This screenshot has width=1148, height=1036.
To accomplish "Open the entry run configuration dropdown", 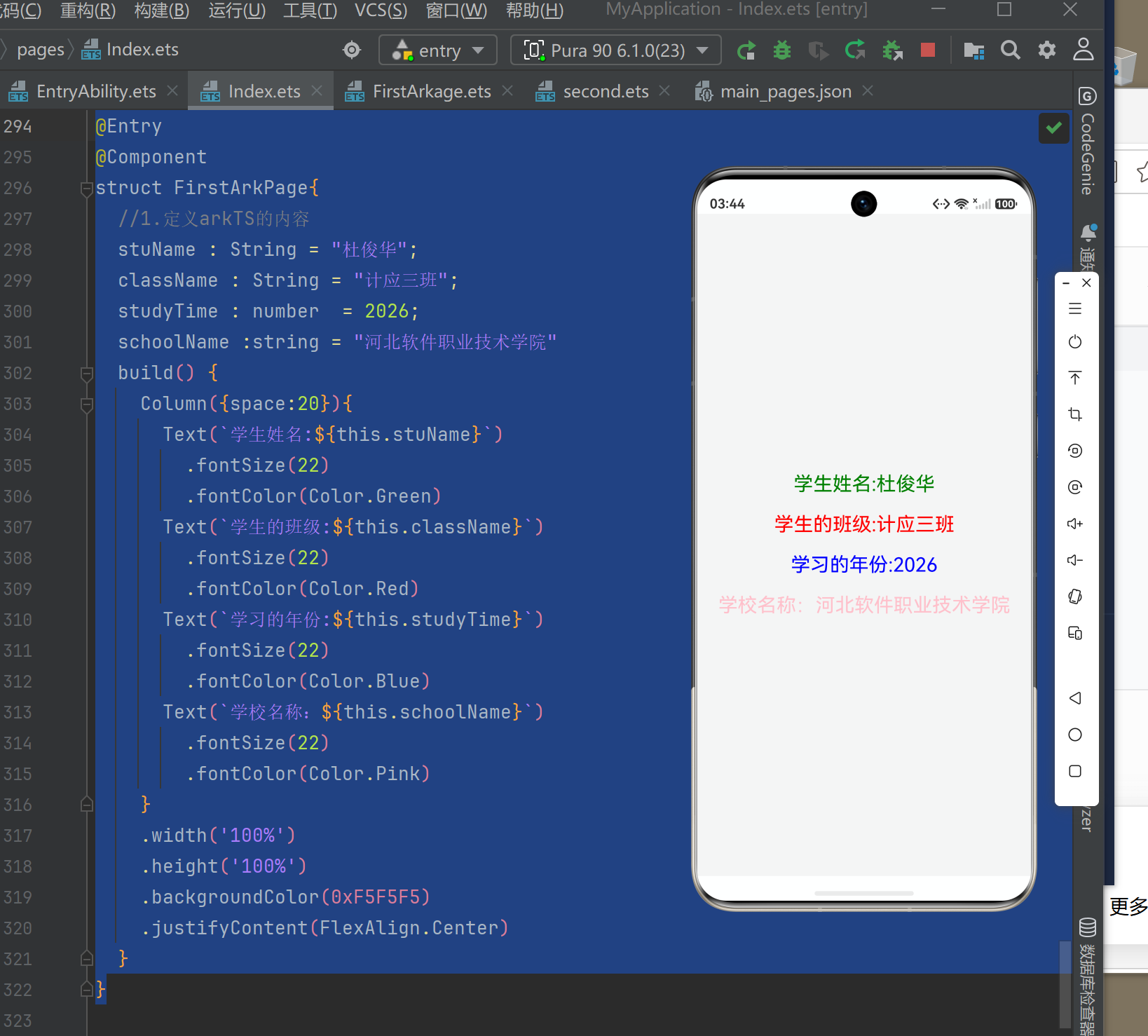I will (438, 50).
